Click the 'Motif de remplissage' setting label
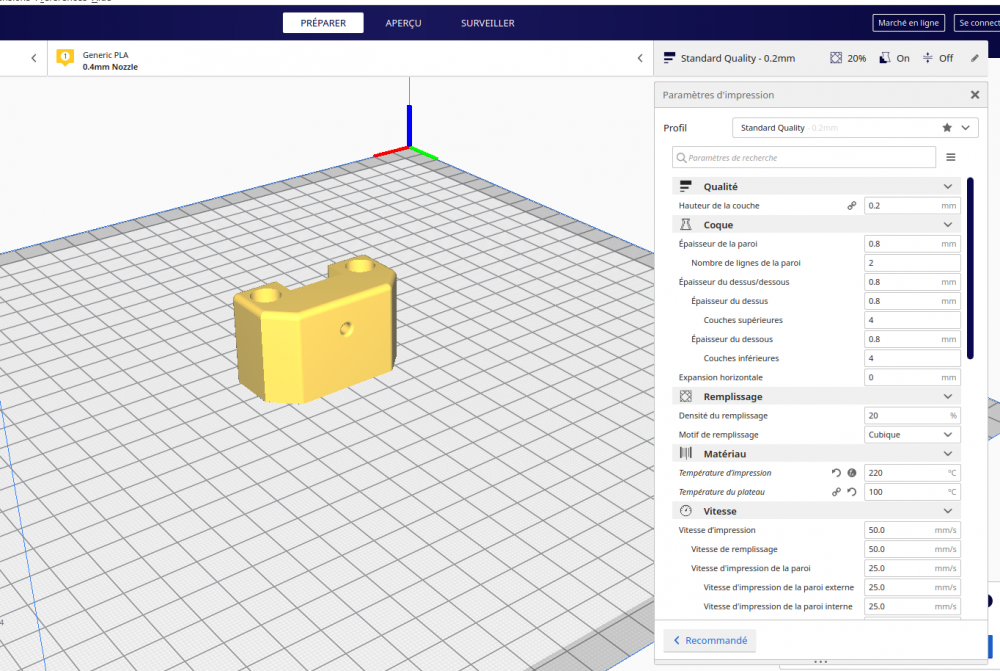This screenshot has height=671, width=1000. [x=719, y=434]
